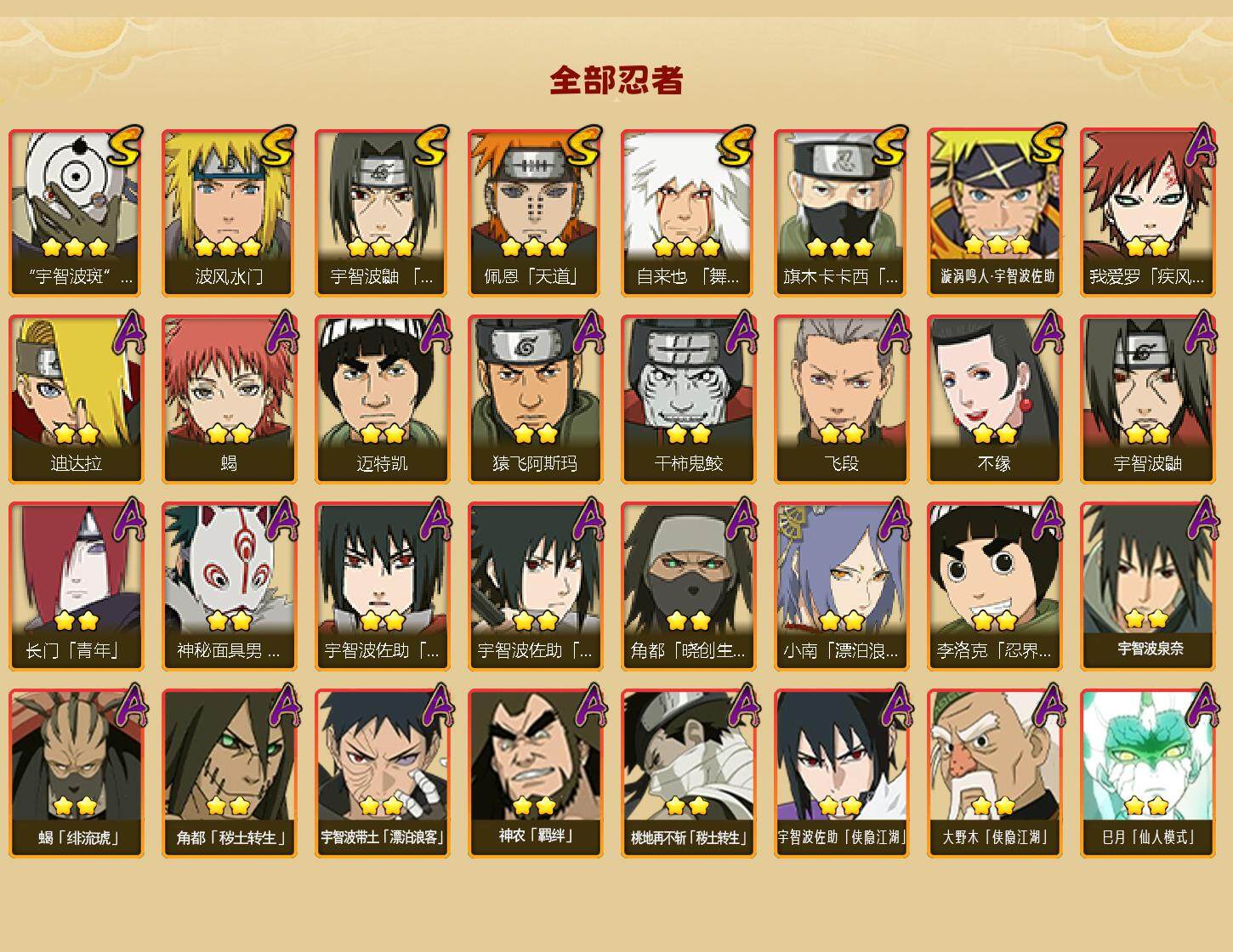Viewport: 1233px width, 952px height.
Task: Select the 桃地再不斩「秽土转生」 card
Action: point(689,773)
